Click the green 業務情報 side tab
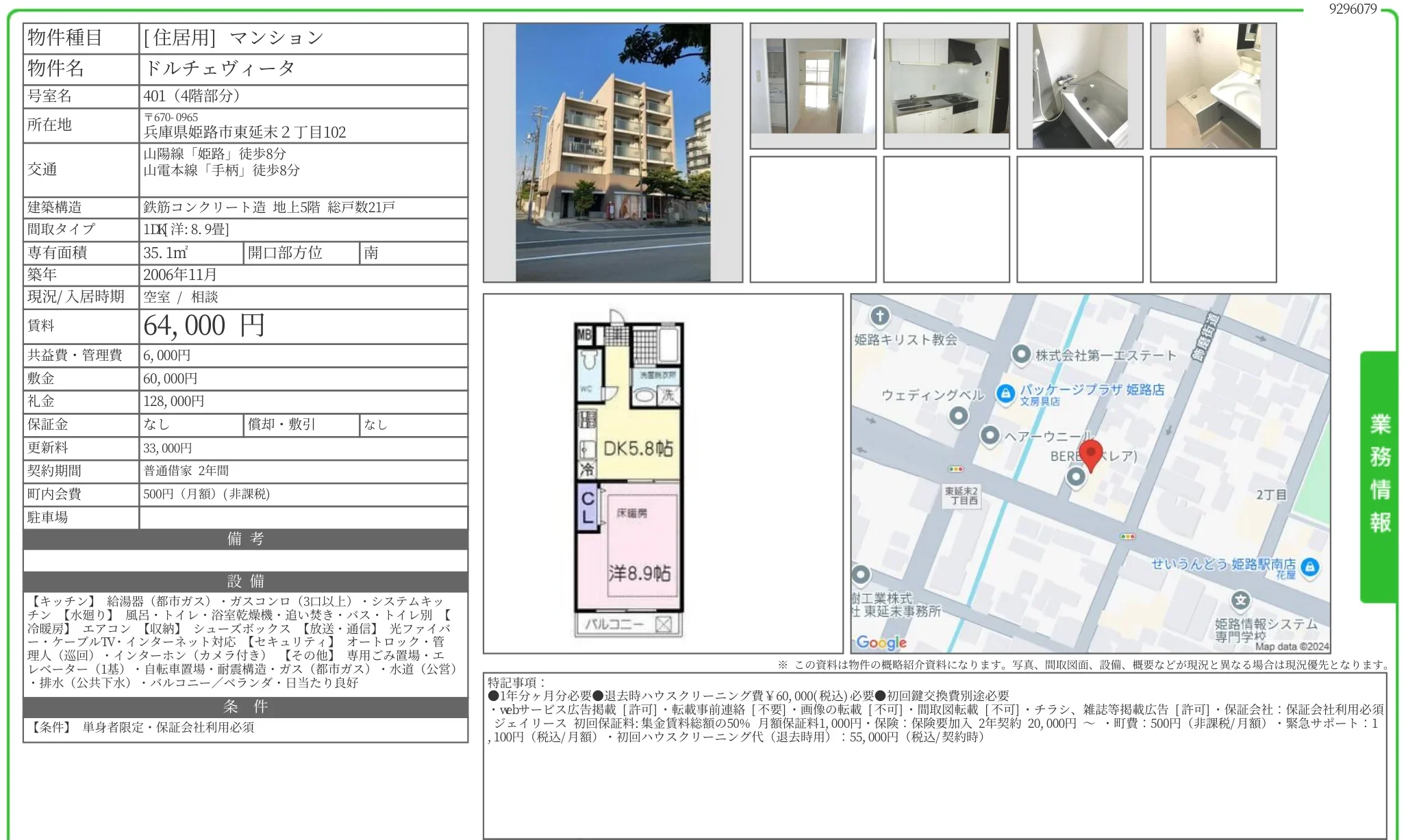This screenshot has width=1408, height=840. pyautogui.click(x=1379, y=474)
